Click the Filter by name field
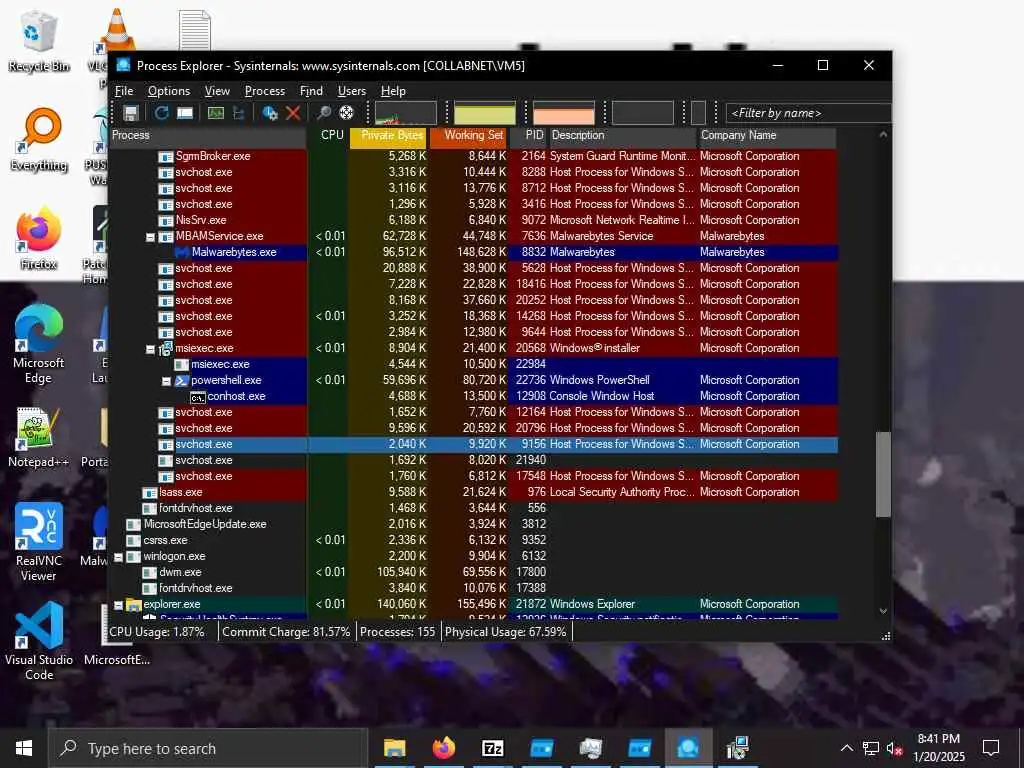The image size is (1024, 768). (x=808, y=113)
